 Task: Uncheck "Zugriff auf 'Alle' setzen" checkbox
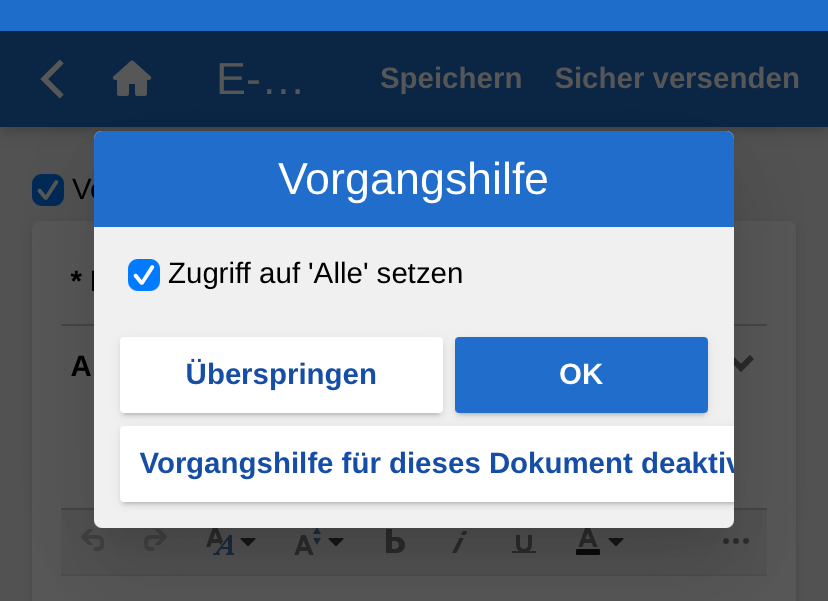[x=144, y=274]
